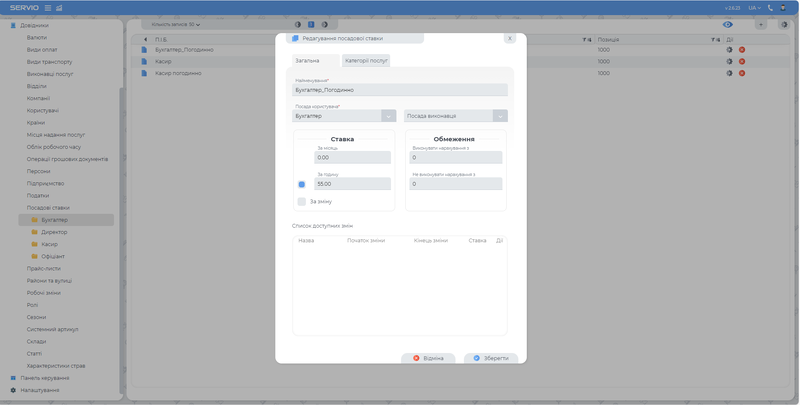The height and width of the screenshot is (405, 800).
Task: Select the За годину rate radio option
Action: pyautogui.click(x=302, y=184)
